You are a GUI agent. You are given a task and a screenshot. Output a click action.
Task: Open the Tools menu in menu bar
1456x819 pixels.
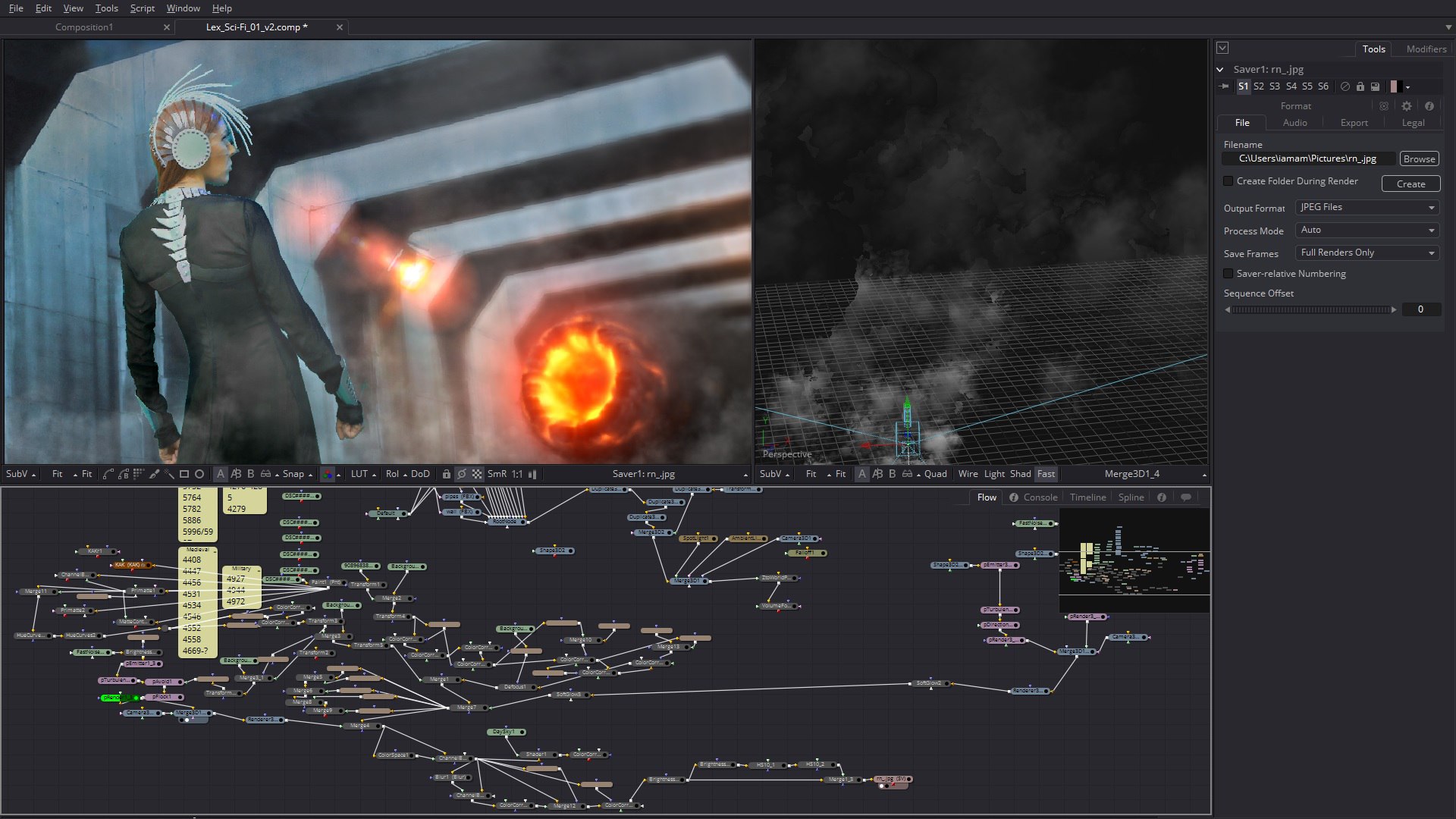click(x=106, y=8)
